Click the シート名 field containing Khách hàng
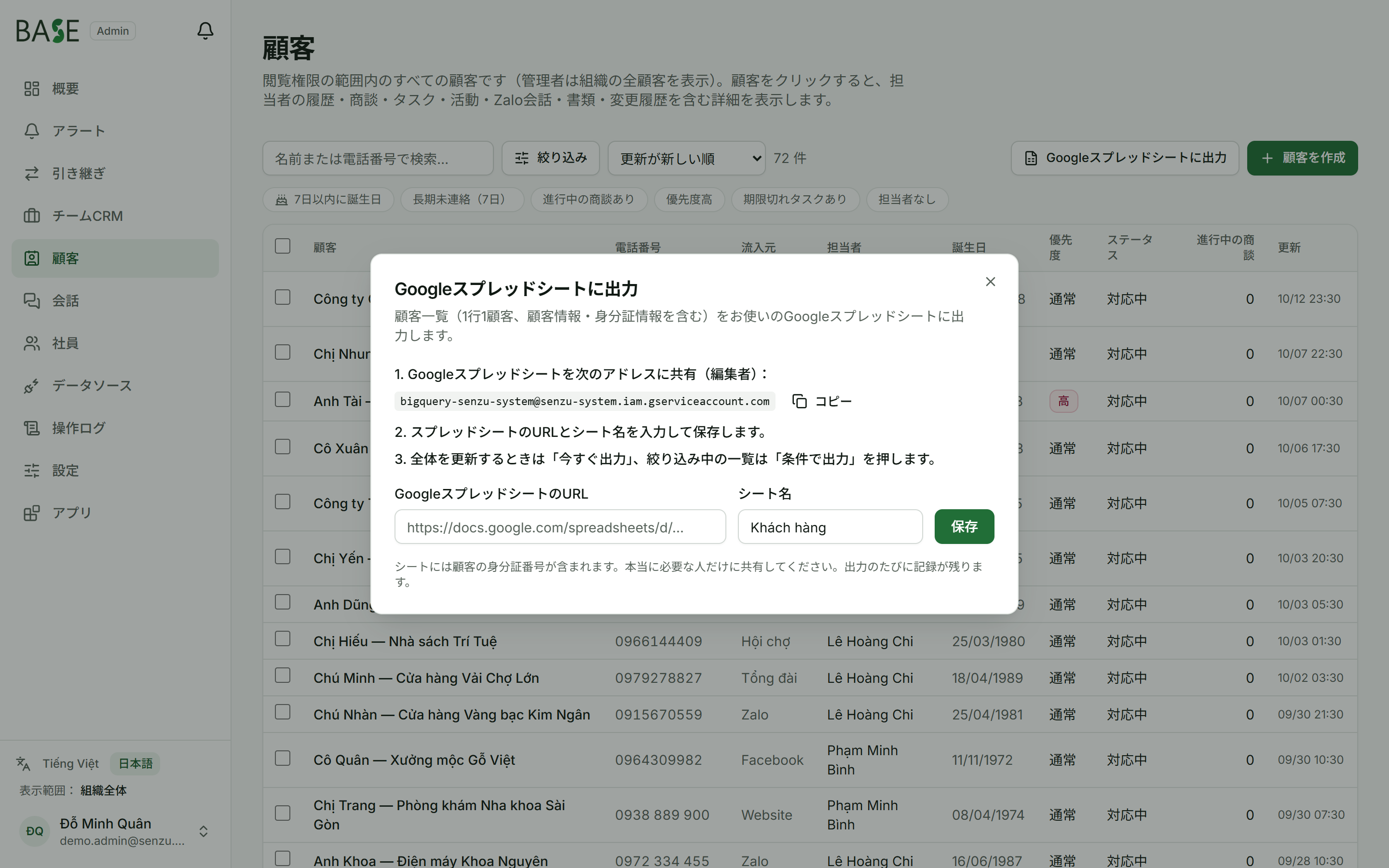 (x=830, y=527)
